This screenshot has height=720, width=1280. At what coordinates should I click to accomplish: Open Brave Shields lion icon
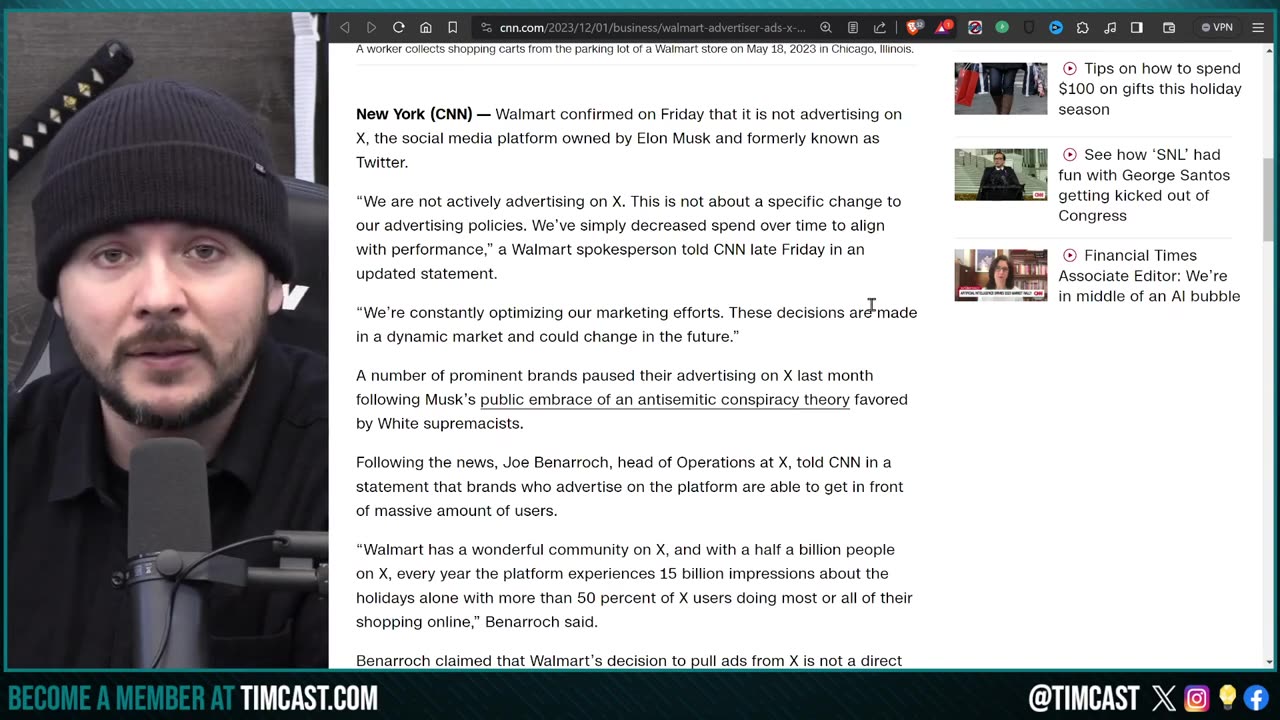tap(915, 28)
